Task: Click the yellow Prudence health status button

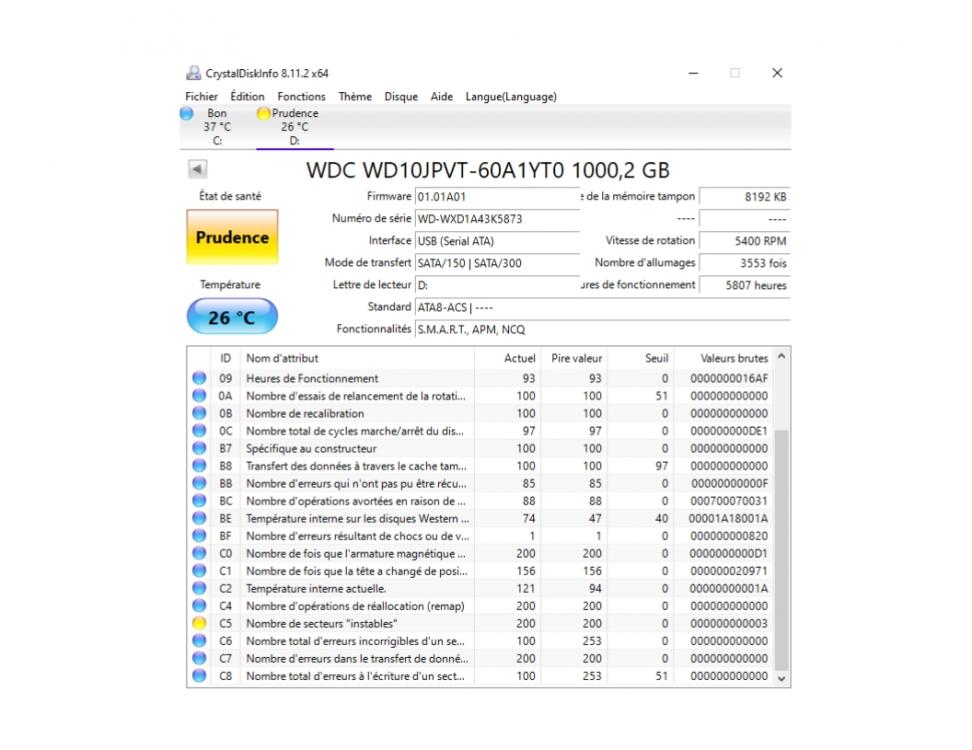Action: point(232,238)
